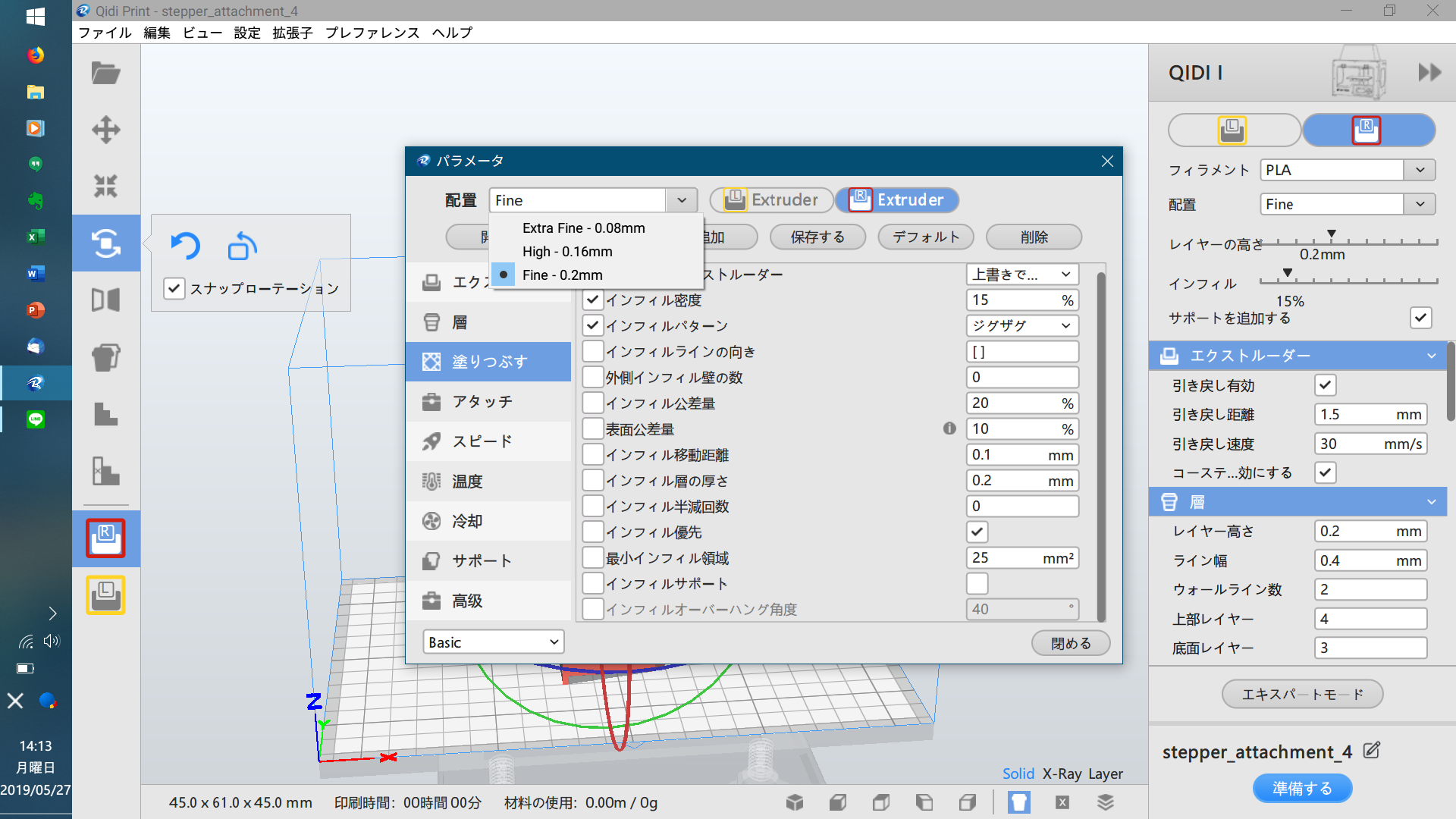Select the scale tool icon
Viewport: 1456px width, 819px height.
click(x=105, y=186)
